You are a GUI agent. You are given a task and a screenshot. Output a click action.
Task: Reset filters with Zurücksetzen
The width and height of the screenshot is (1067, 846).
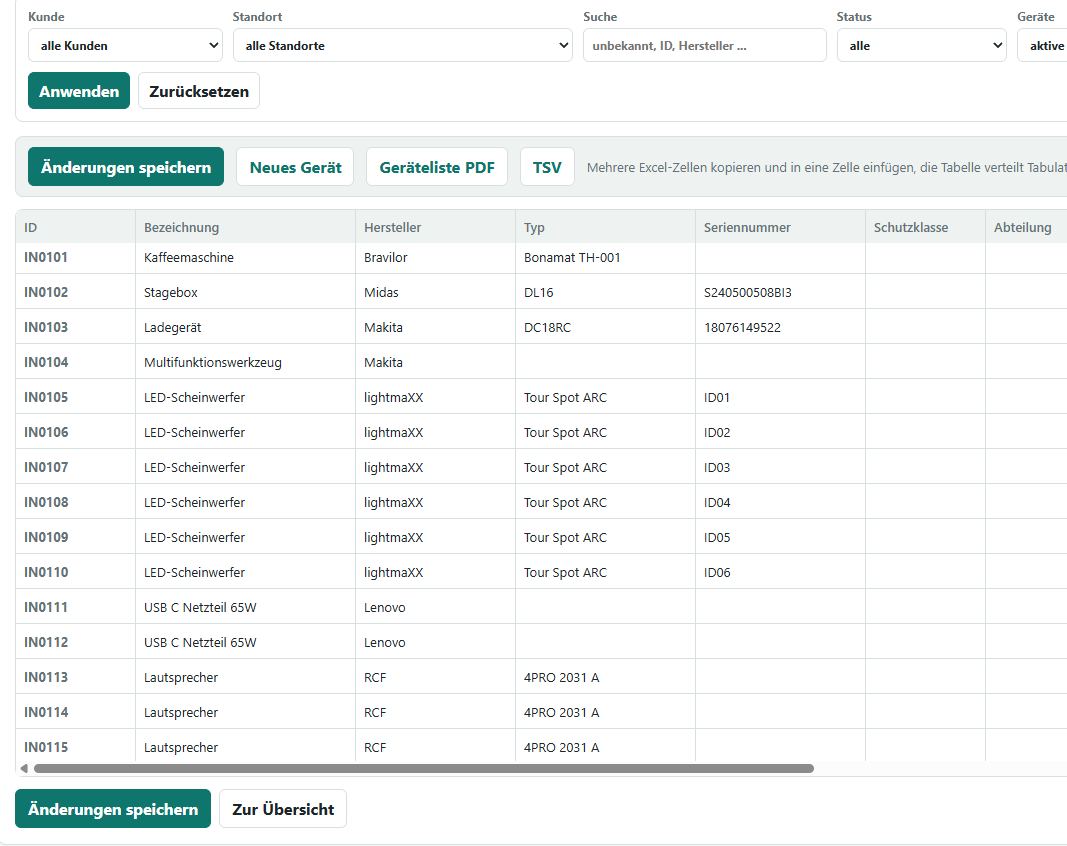(199, 91)
